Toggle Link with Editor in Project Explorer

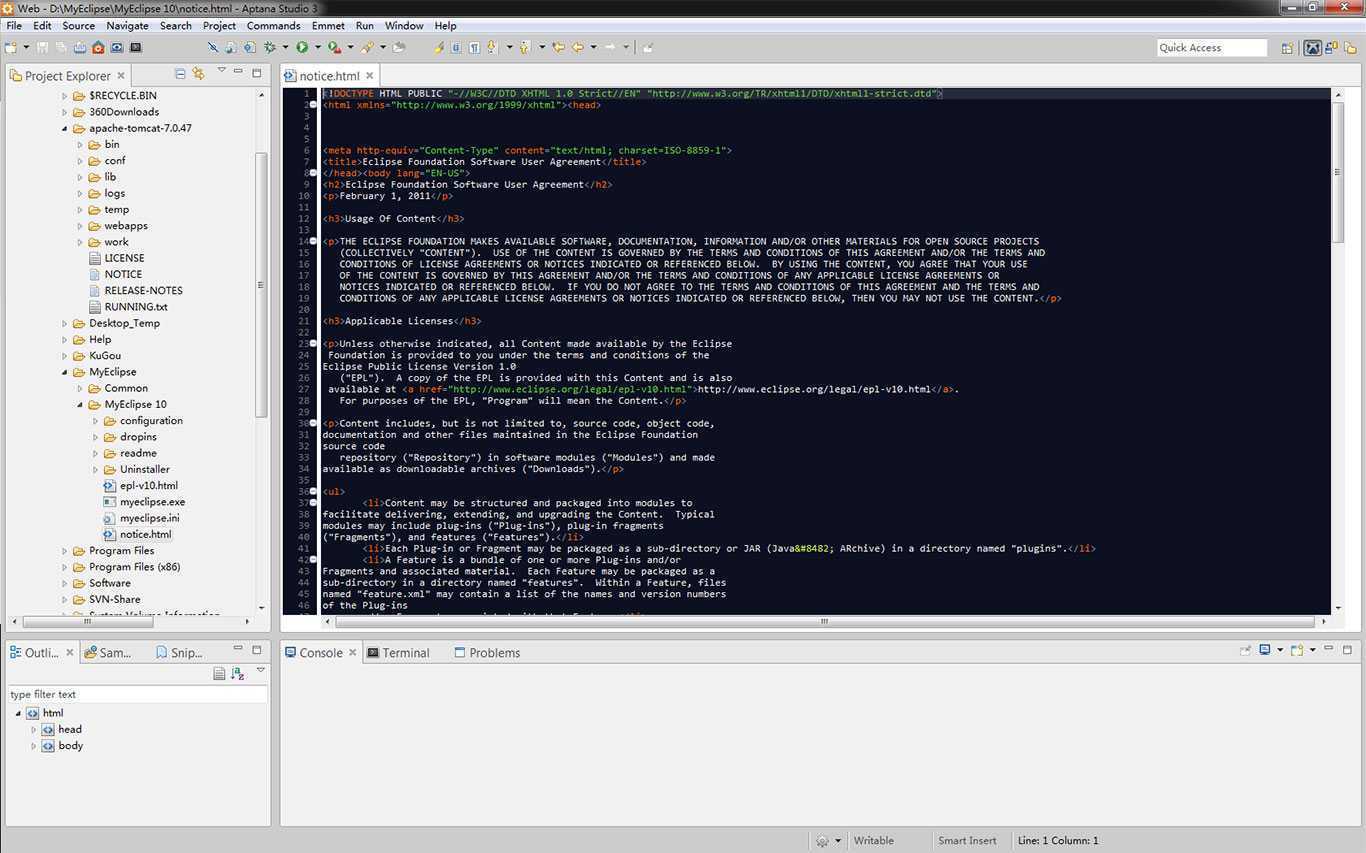coord(198,73)
